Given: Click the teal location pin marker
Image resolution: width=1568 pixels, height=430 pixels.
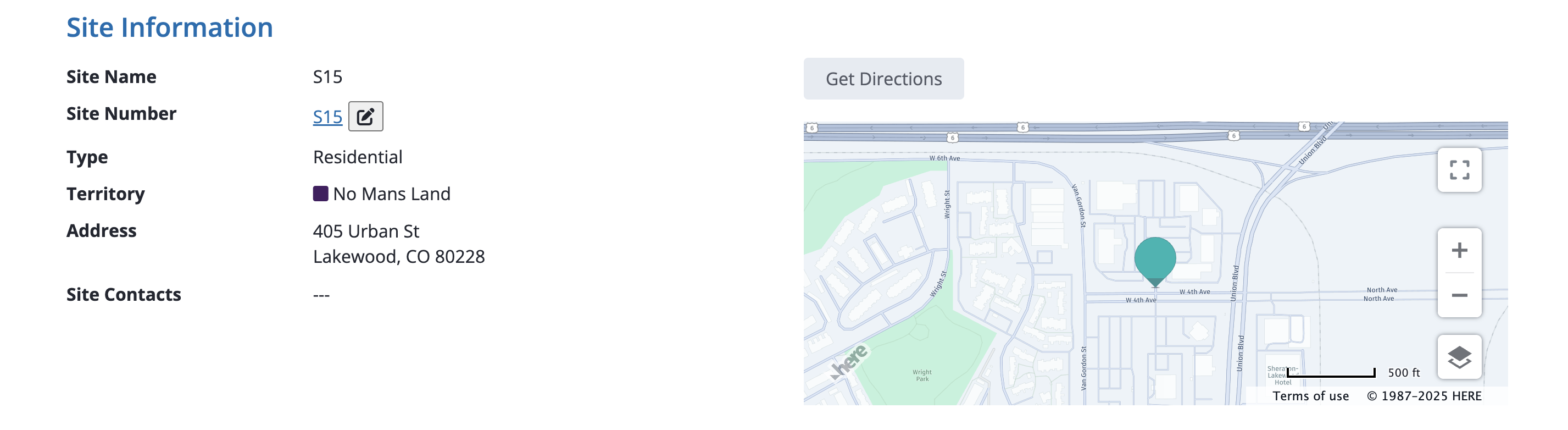Looking at the screenshot, I should [1155, 260].
